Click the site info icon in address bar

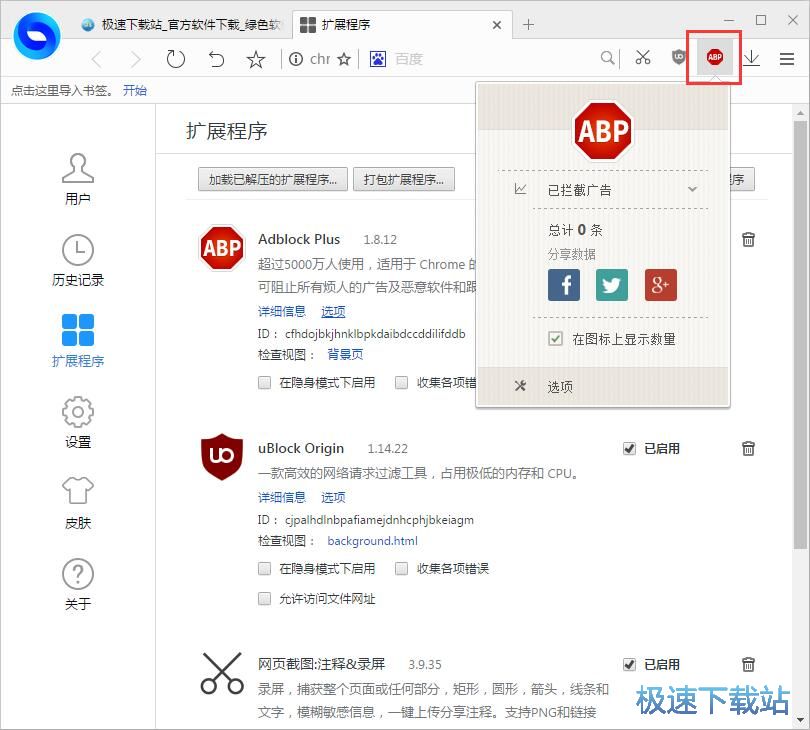point(296,59)
